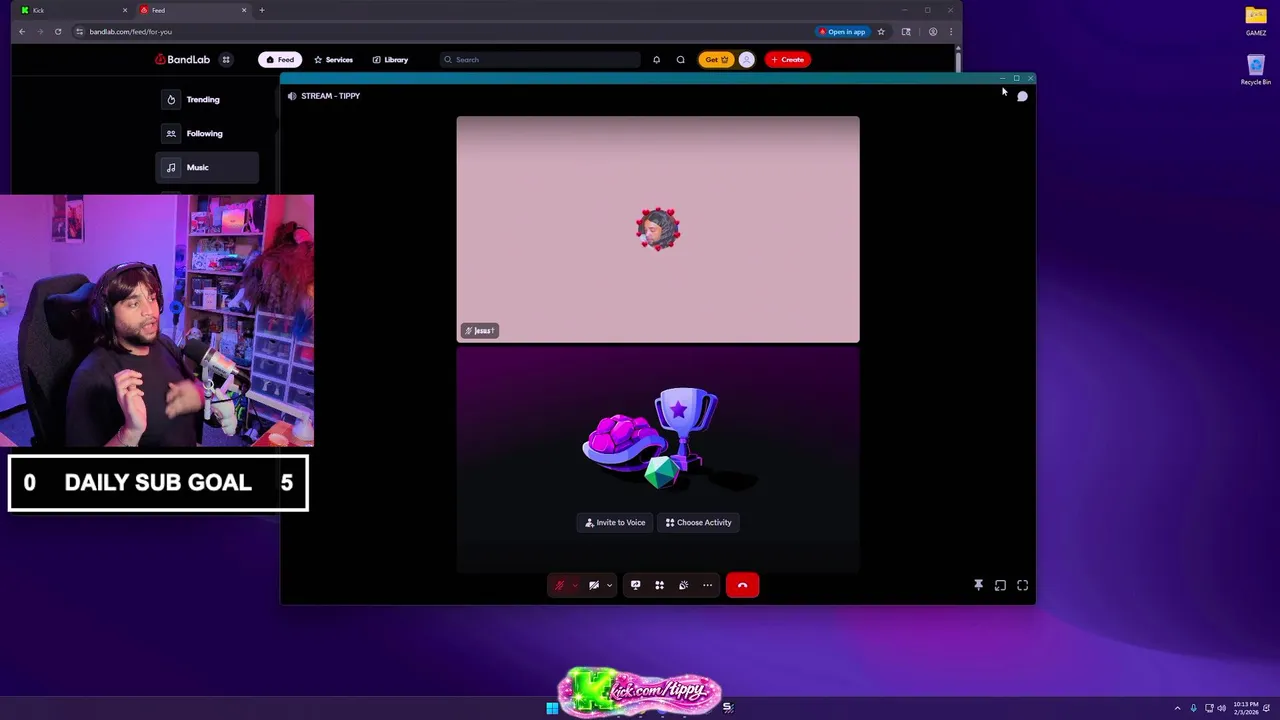Viewport: 1280px width, 720px height.
Task: Switch to the Feed tab in BandLab
Action: coord(280,59)
